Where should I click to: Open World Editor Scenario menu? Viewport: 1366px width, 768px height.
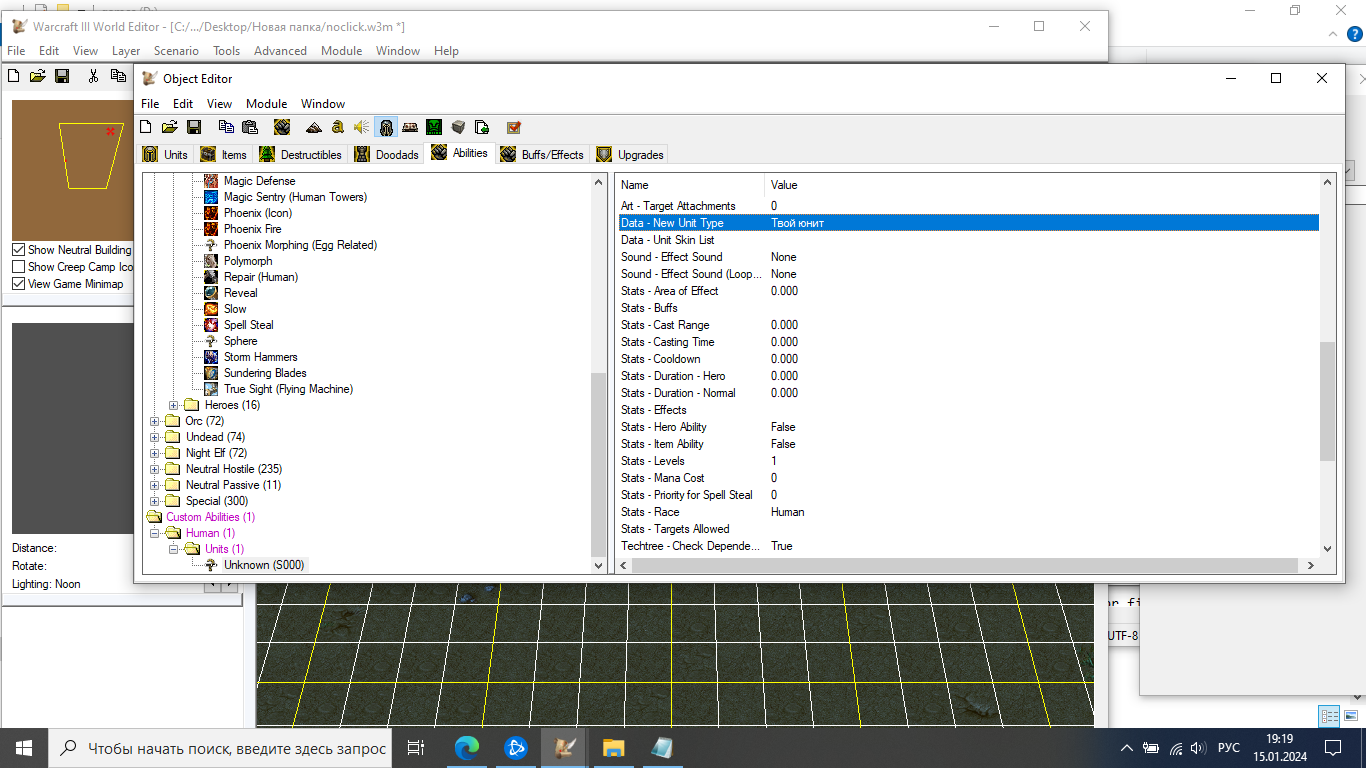[176, 51]
